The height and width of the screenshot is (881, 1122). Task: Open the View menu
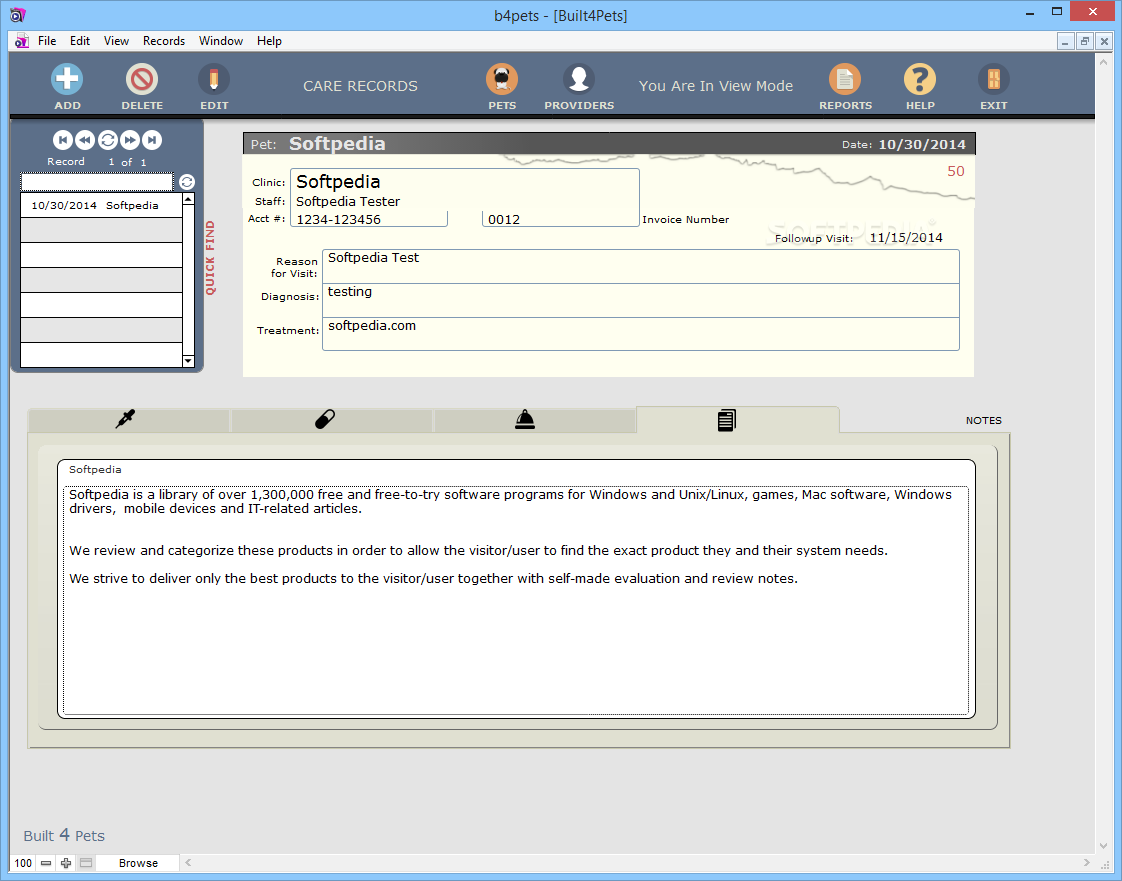click(x=116, y=41)
